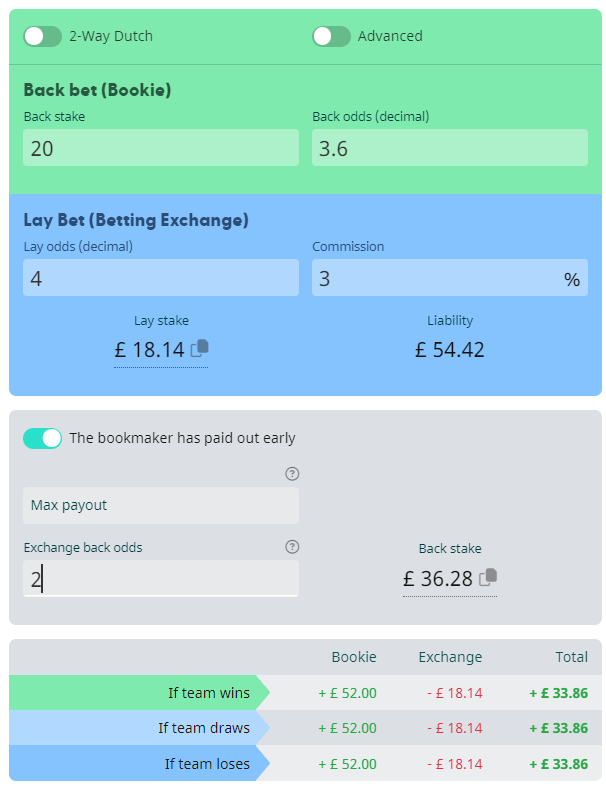Screen dimensions: 606x788
Task: Turn on the Advanced toggle
Action: 331,36
